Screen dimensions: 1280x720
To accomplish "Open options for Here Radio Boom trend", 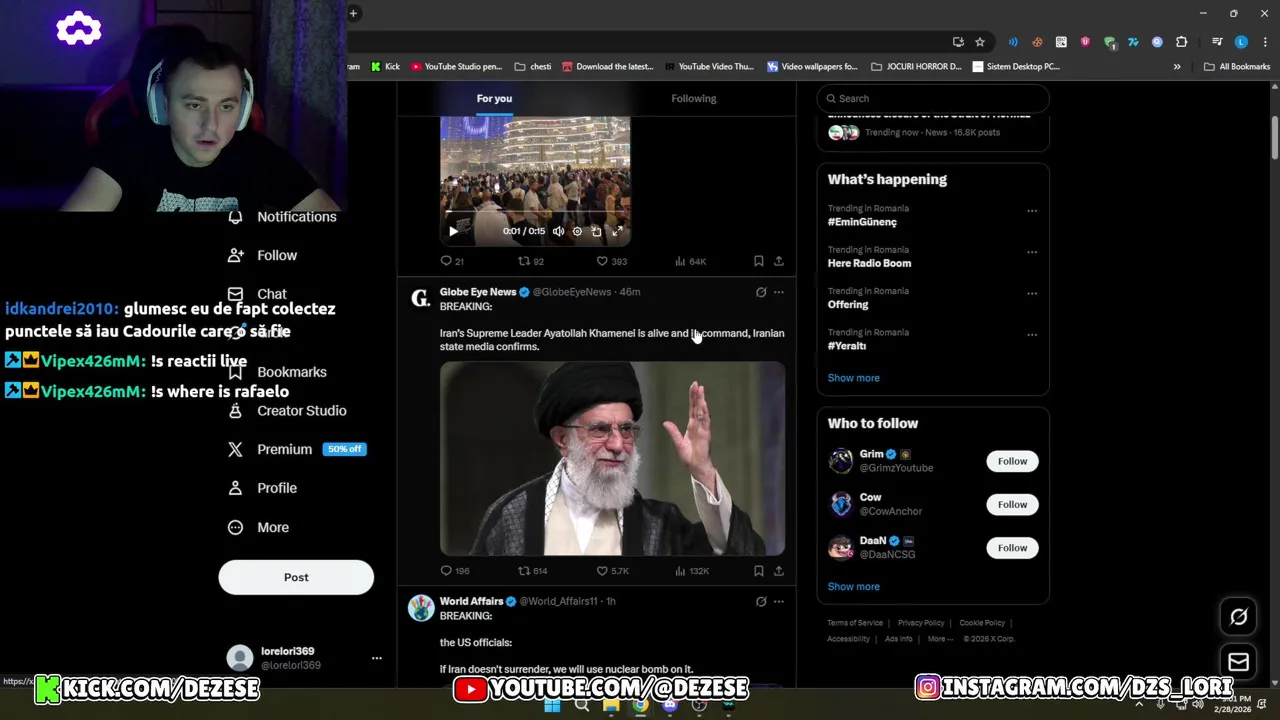I will [1032, 252].
